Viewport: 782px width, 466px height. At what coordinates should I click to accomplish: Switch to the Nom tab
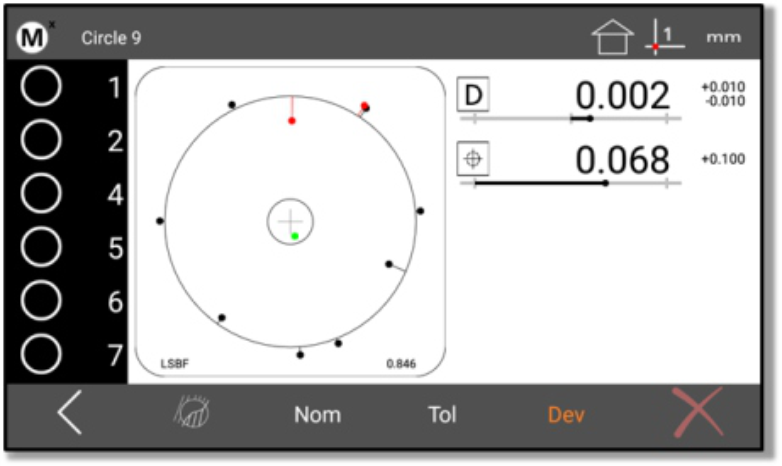point(317,415)
